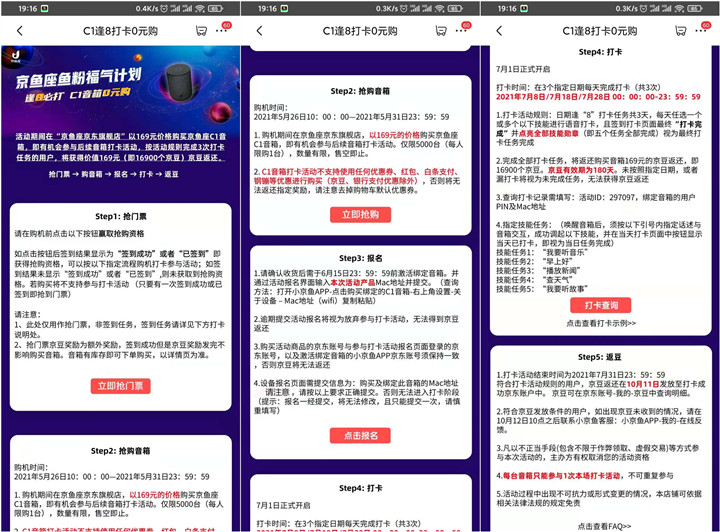This screenshot has height=532, width=720.
Task: Tap the back arrow on the Step1 抢门票 screen
Action: [x=19, y=31]
